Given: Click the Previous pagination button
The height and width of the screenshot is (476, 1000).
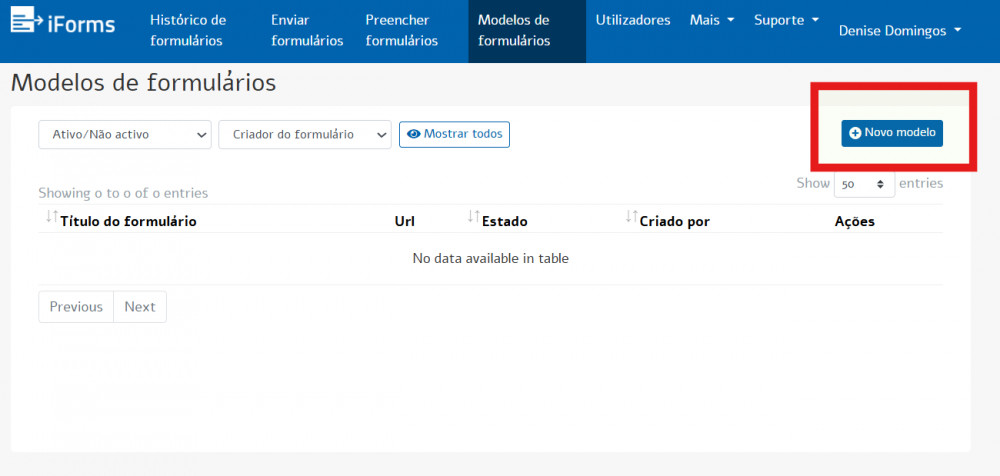Looking at the screenshot, I should [x=76, y=307].
